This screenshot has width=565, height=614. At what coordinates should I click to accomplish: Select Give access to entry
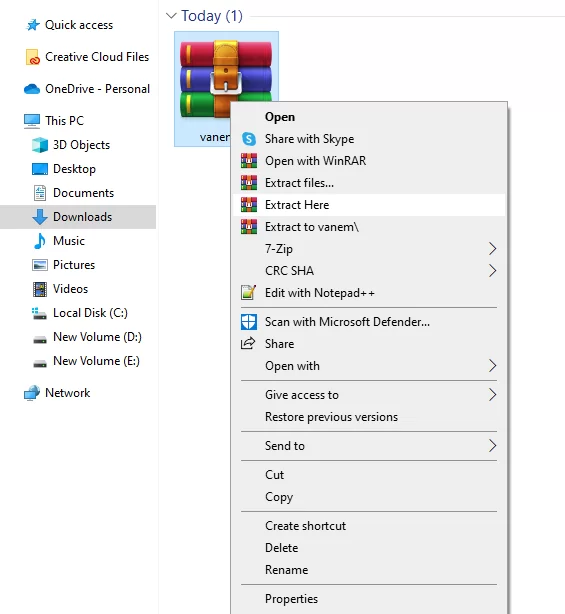tap(369, 395)
